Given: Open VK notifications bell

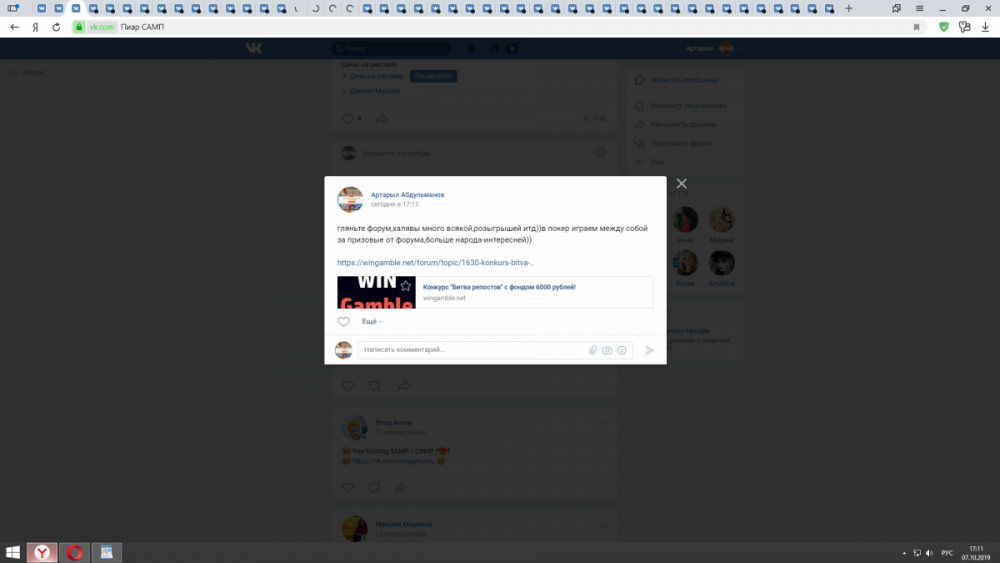Looking at the screenshot, I should click(471, 48).
